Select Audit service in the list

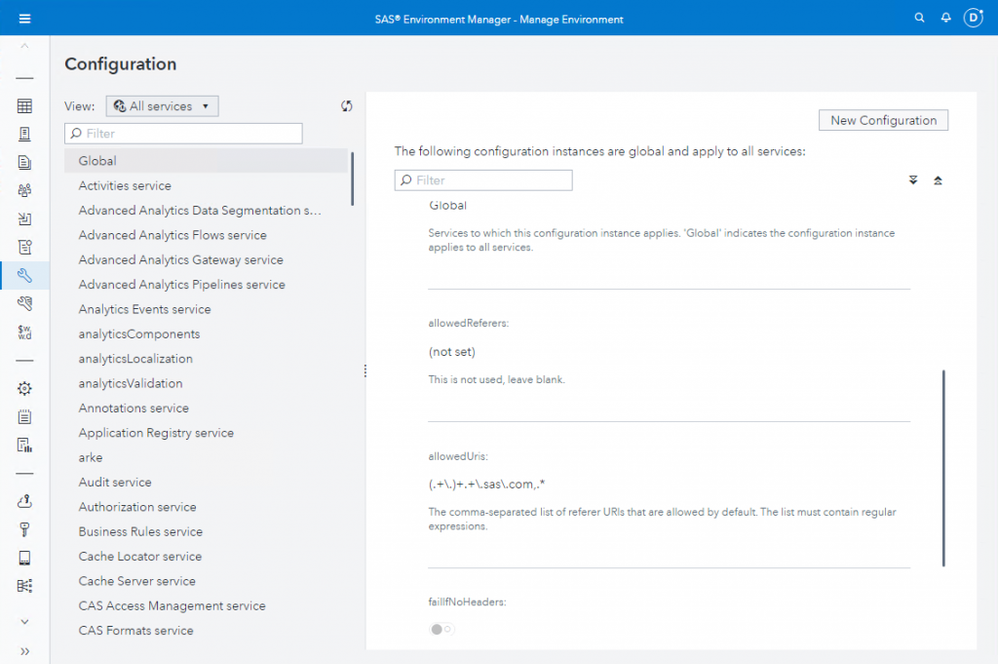click(115, 482)
